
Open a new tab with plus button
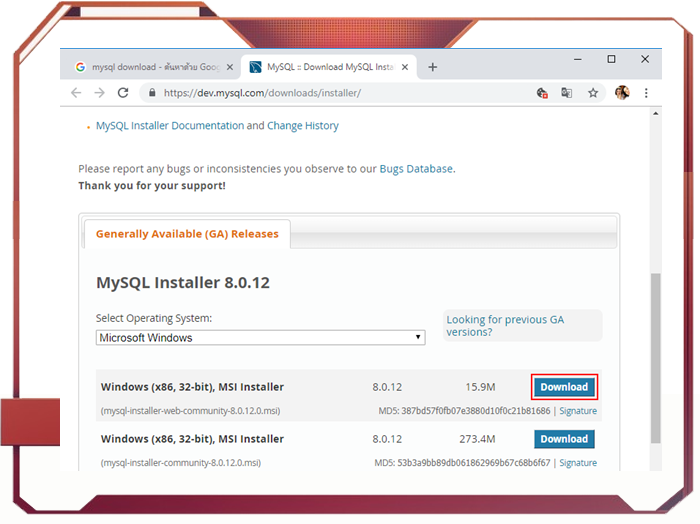433,67
